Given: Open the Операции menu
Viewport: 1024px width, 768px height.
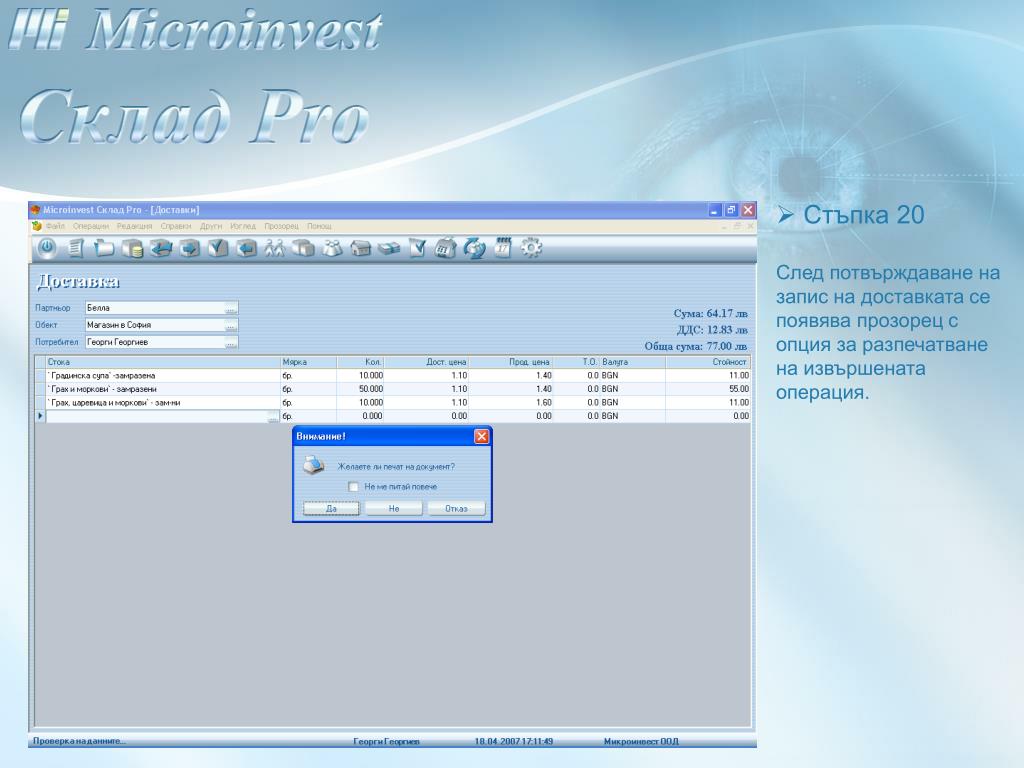Looking at the screenshot, I should 91,226.
